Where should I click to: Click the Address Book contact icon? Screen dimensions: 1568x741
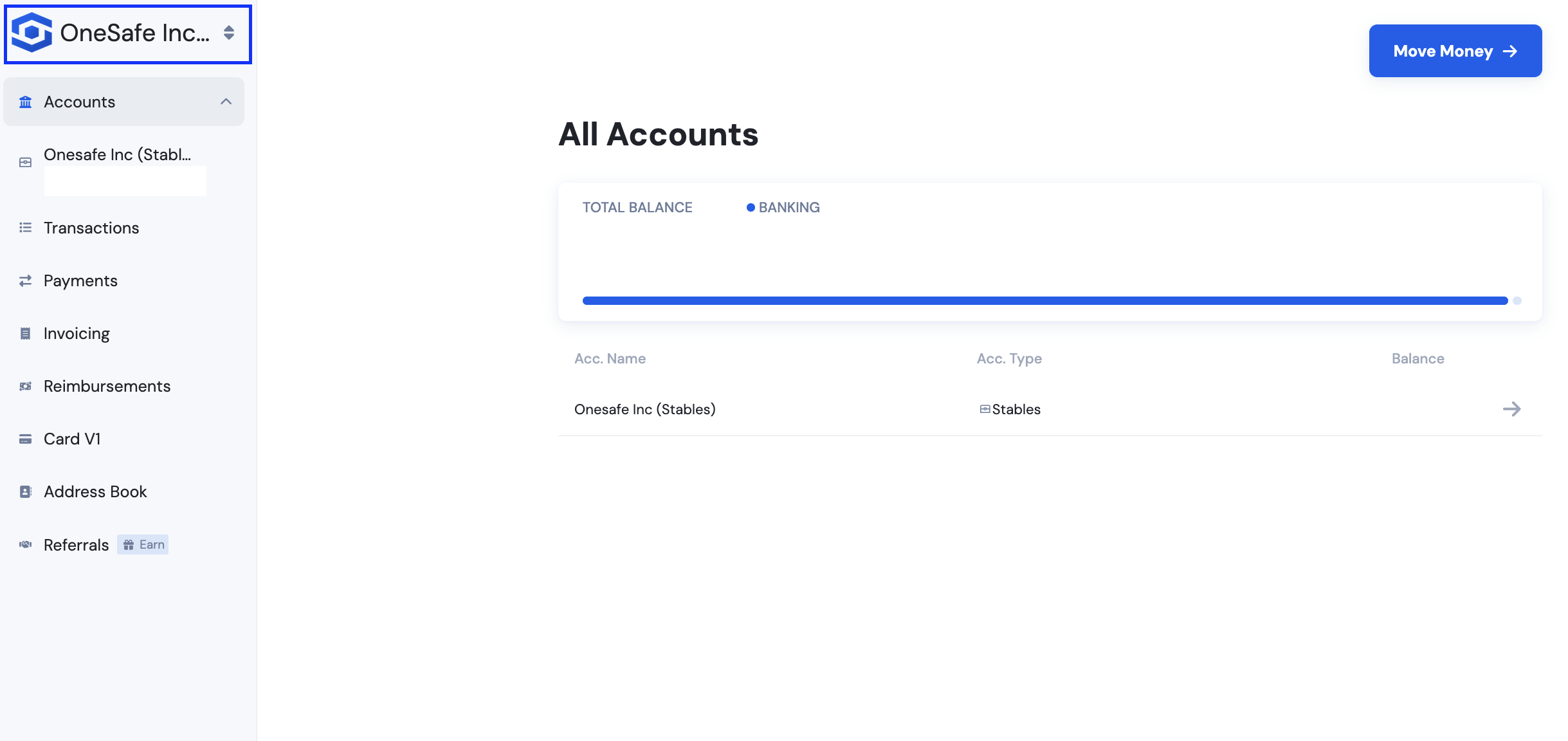(x=26, y=492)
